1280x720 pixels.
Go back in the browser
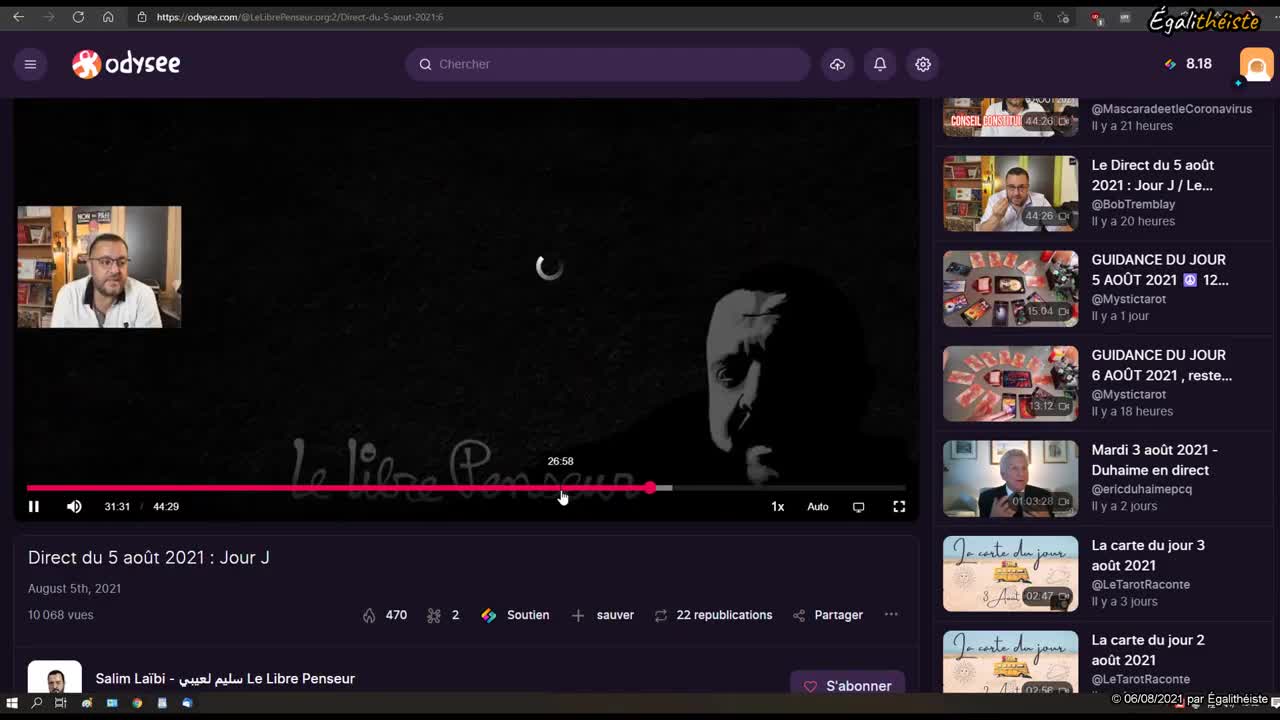pos(18,17)
